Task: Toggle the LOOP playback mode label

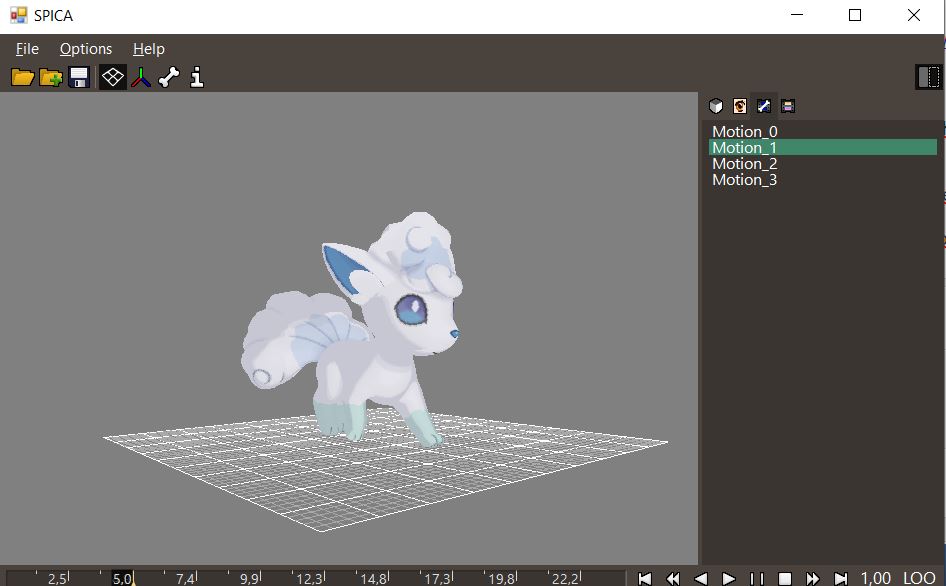Action: (x=919, y=578)
